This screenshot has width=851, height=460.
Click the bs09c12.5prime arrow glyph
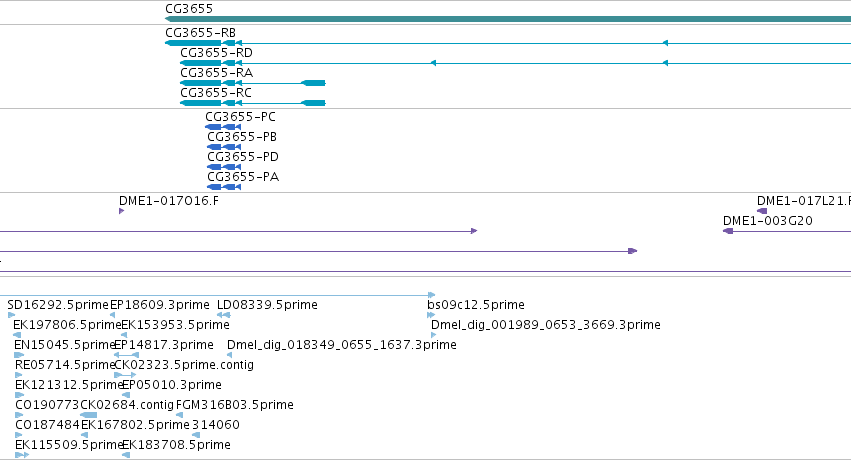(431, 315)
